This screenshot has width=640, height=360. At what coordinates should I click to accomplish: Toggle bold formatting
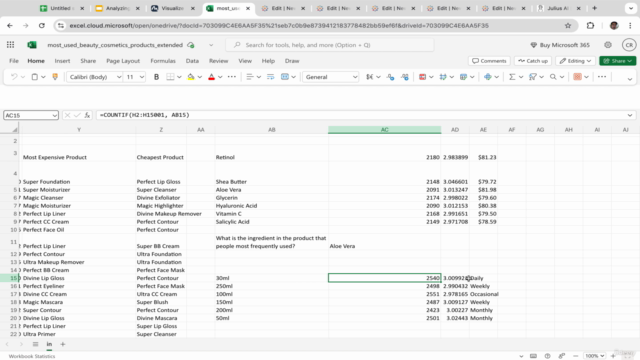pyautogui.click(x=156, y=77)
